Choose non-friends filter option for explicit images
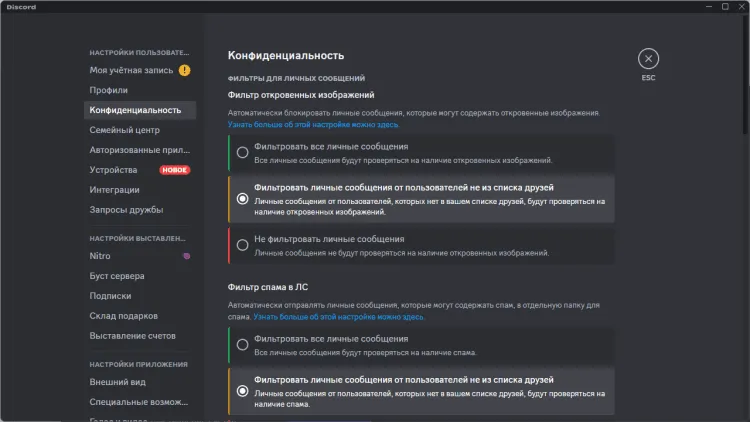 coord(242,199)
